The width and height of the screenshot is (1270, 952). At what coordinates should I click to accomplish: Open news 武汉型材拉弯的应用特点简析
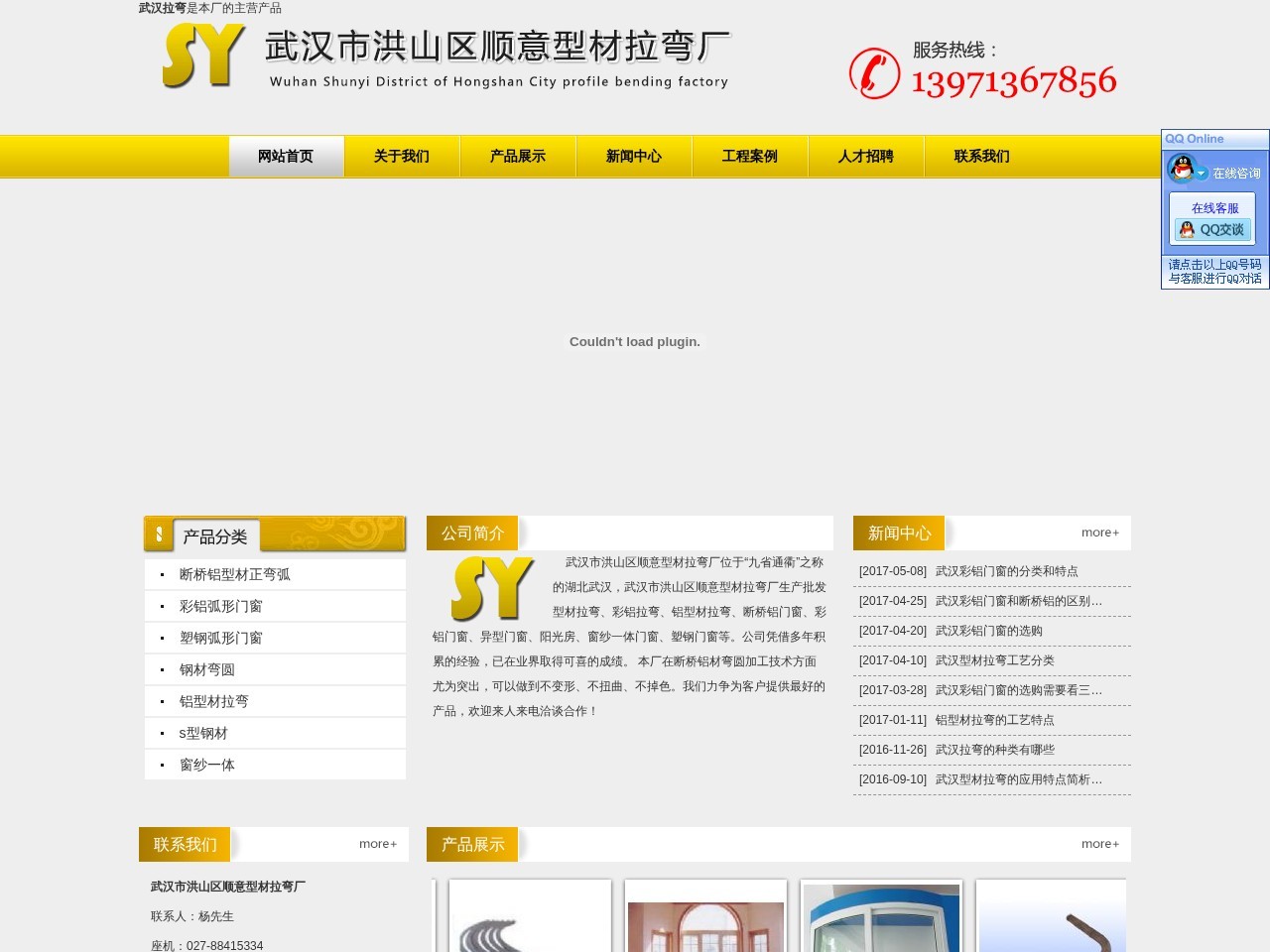(1019, 779)
